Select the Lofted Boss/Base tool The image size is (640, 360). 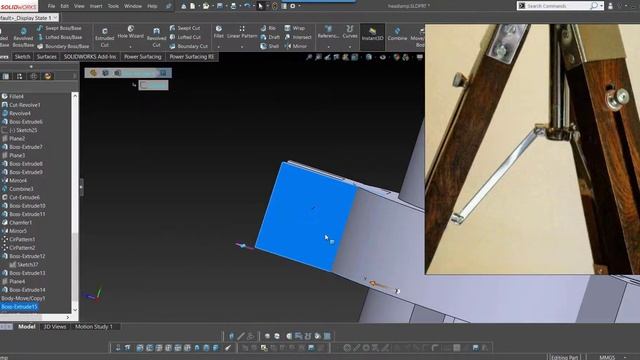click(59, 37)
